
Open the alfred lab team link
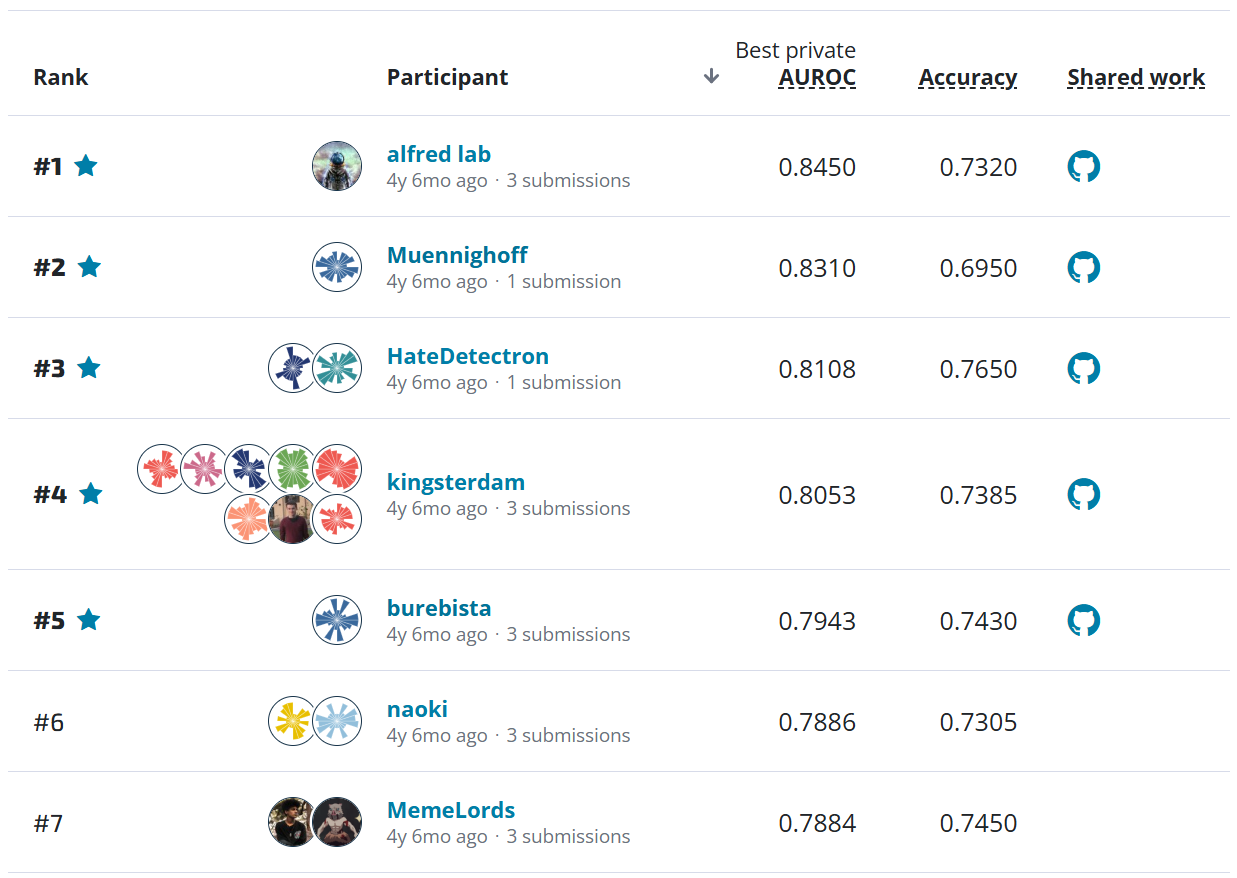(438, 154)
